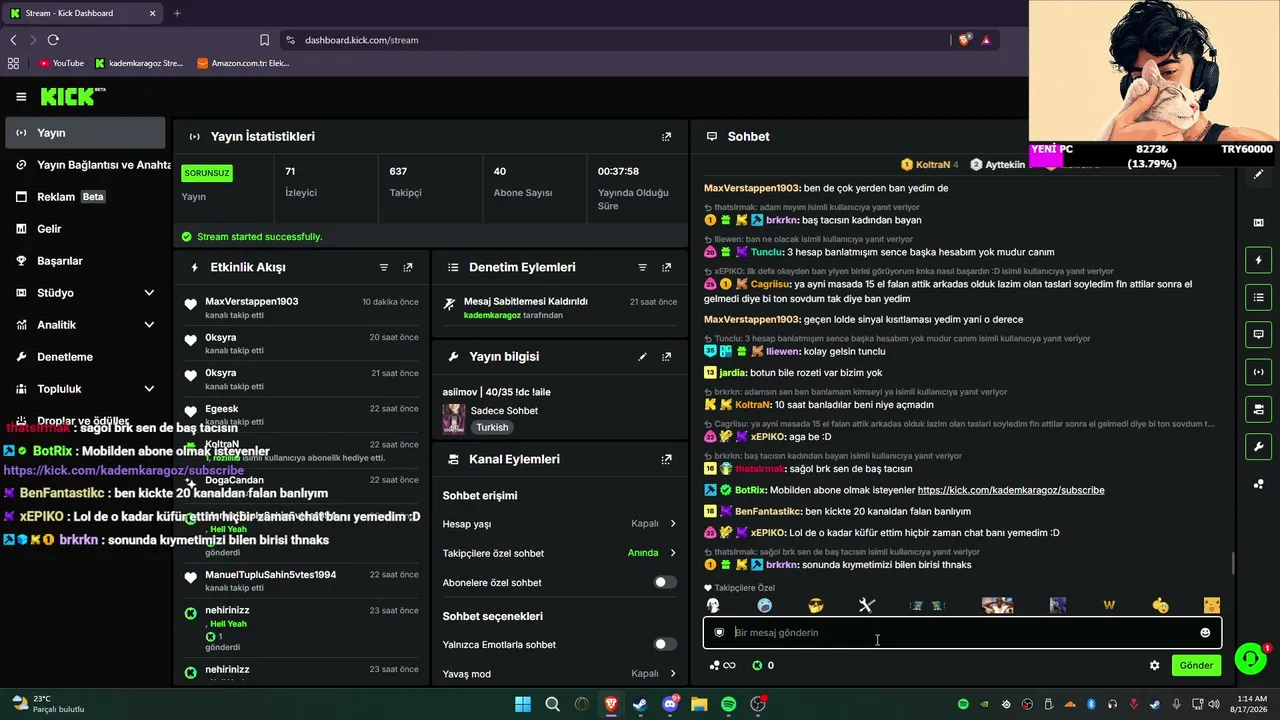Open Reklam Beta sidebar item
Screen dimensions: 1280x720
point(86,197)
